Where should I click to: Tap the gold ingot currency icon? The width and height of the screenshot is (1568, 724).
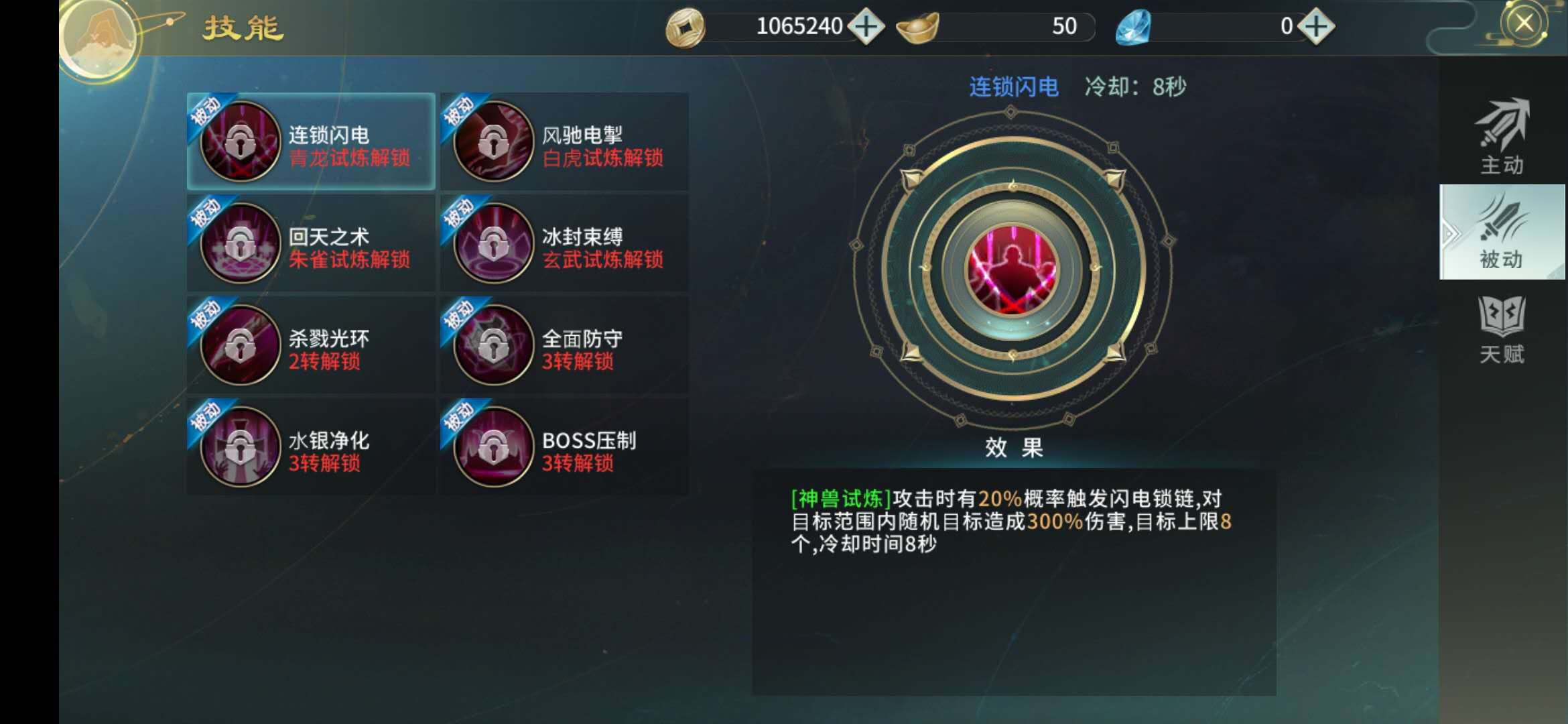pos(917,27)
